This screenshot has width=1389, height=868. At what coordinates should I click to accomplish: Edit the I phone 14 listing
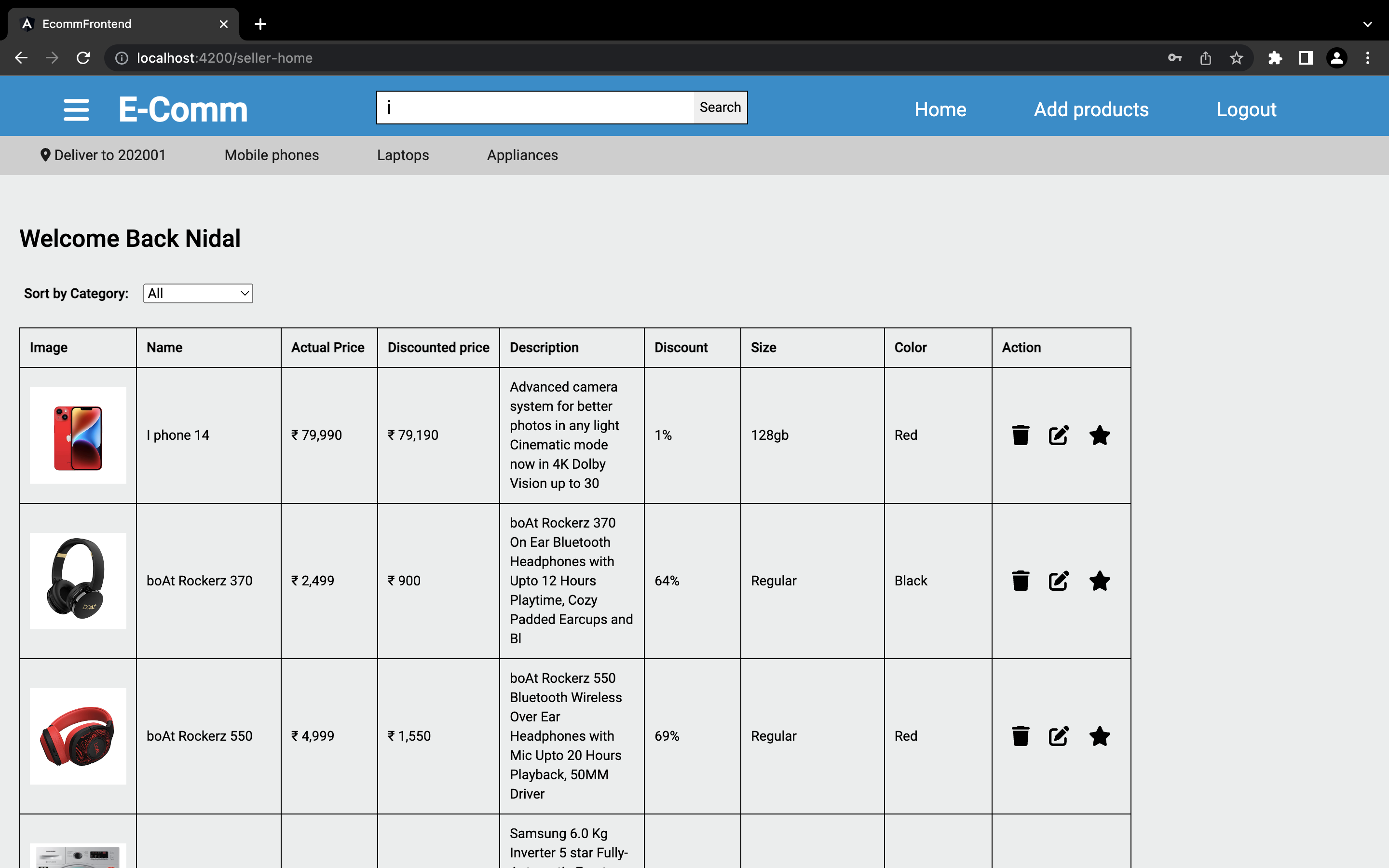1058,435
